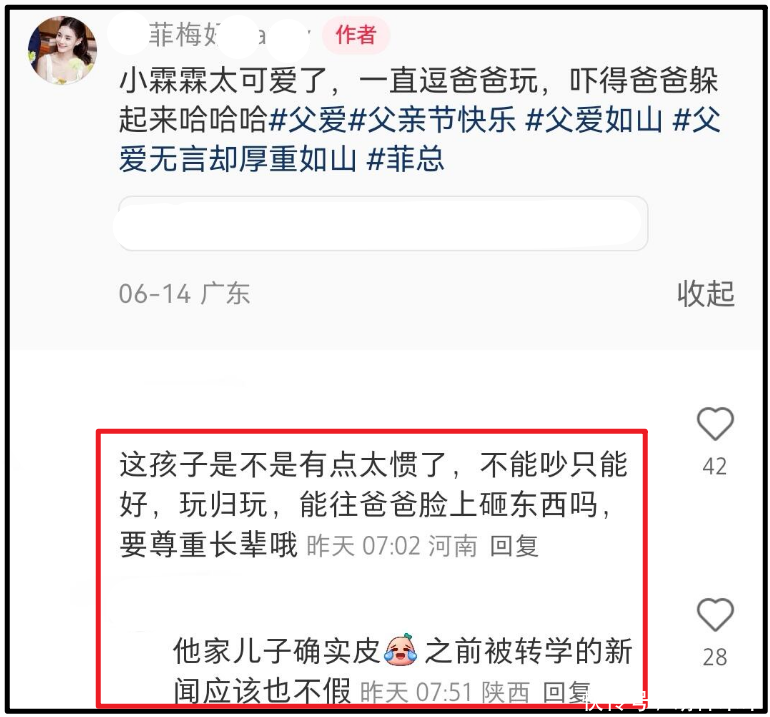Open the author's profile avatar
770x717 pixels.
coord(62,49)
